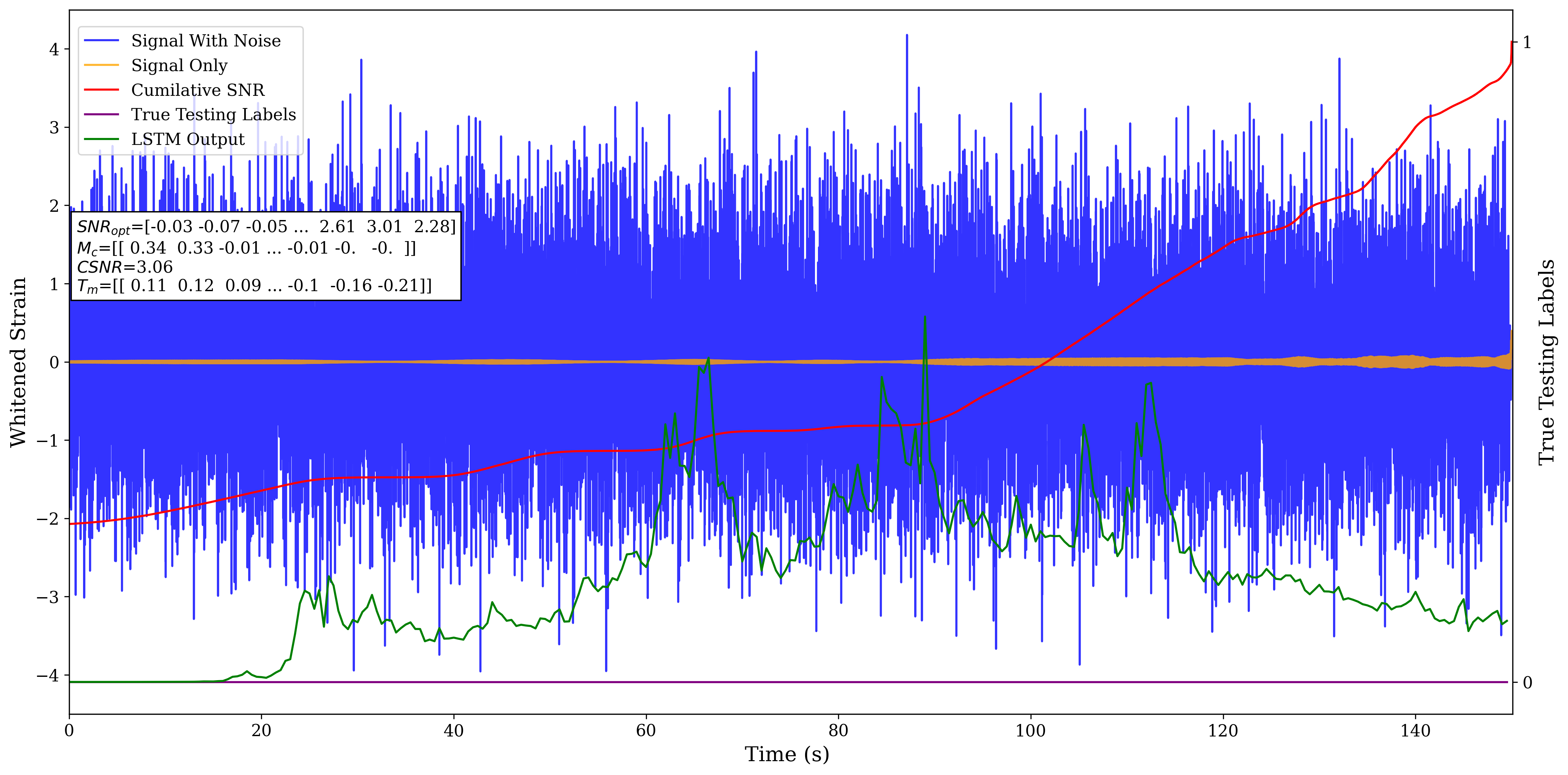Click the CSNR=3.06 annotation text
1568x775 pixels.
pyautogui.click(x=125, y=267)
